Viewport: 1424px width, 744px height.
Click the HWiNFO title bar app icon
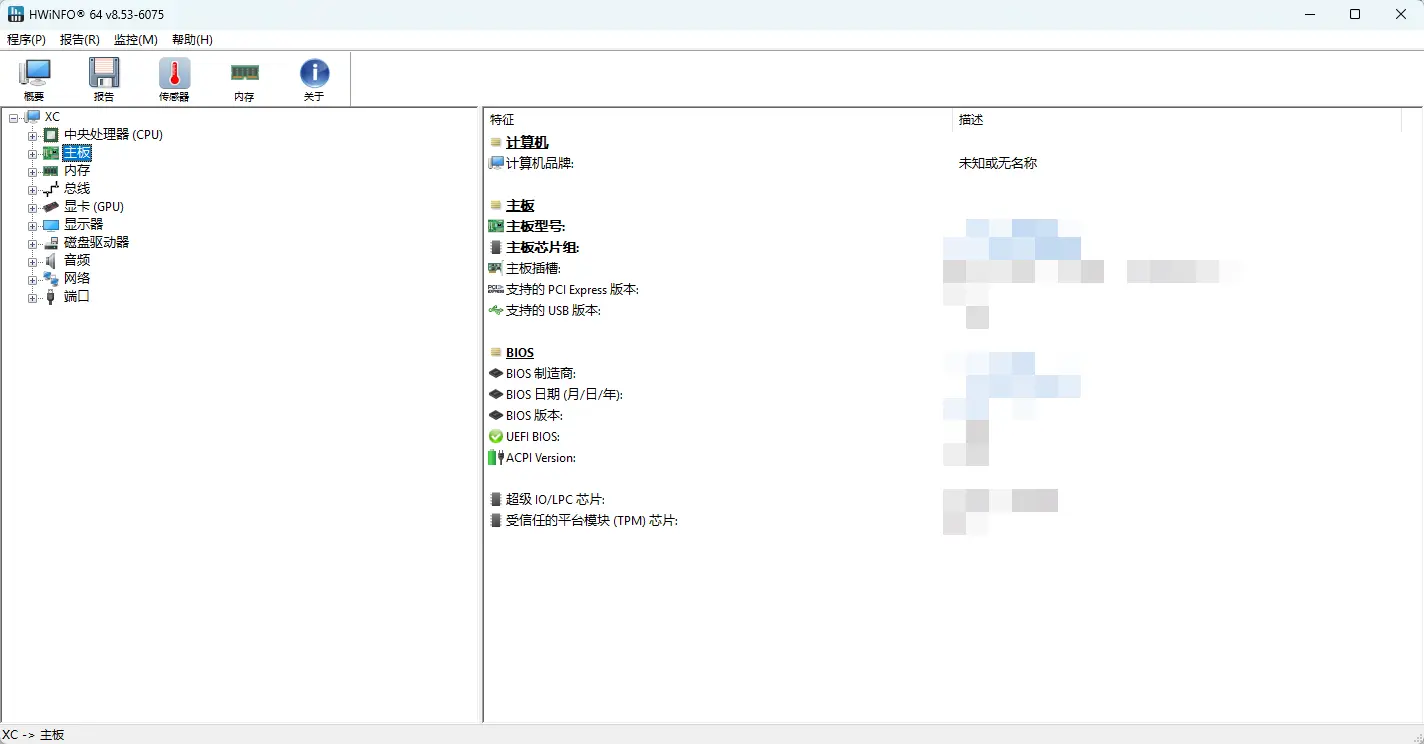pyautogui.click(x=16, y=14)
